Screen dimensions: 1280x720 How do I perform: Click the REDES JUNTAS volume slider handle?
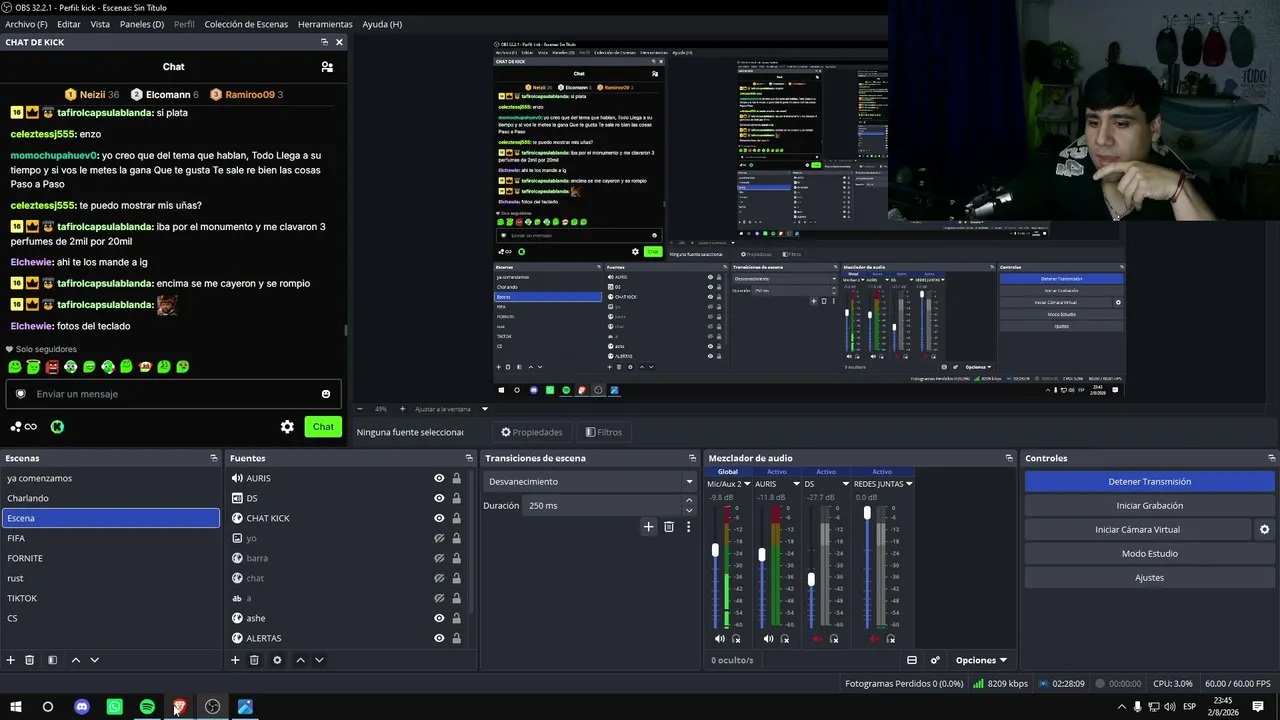(x=867, y=512)
